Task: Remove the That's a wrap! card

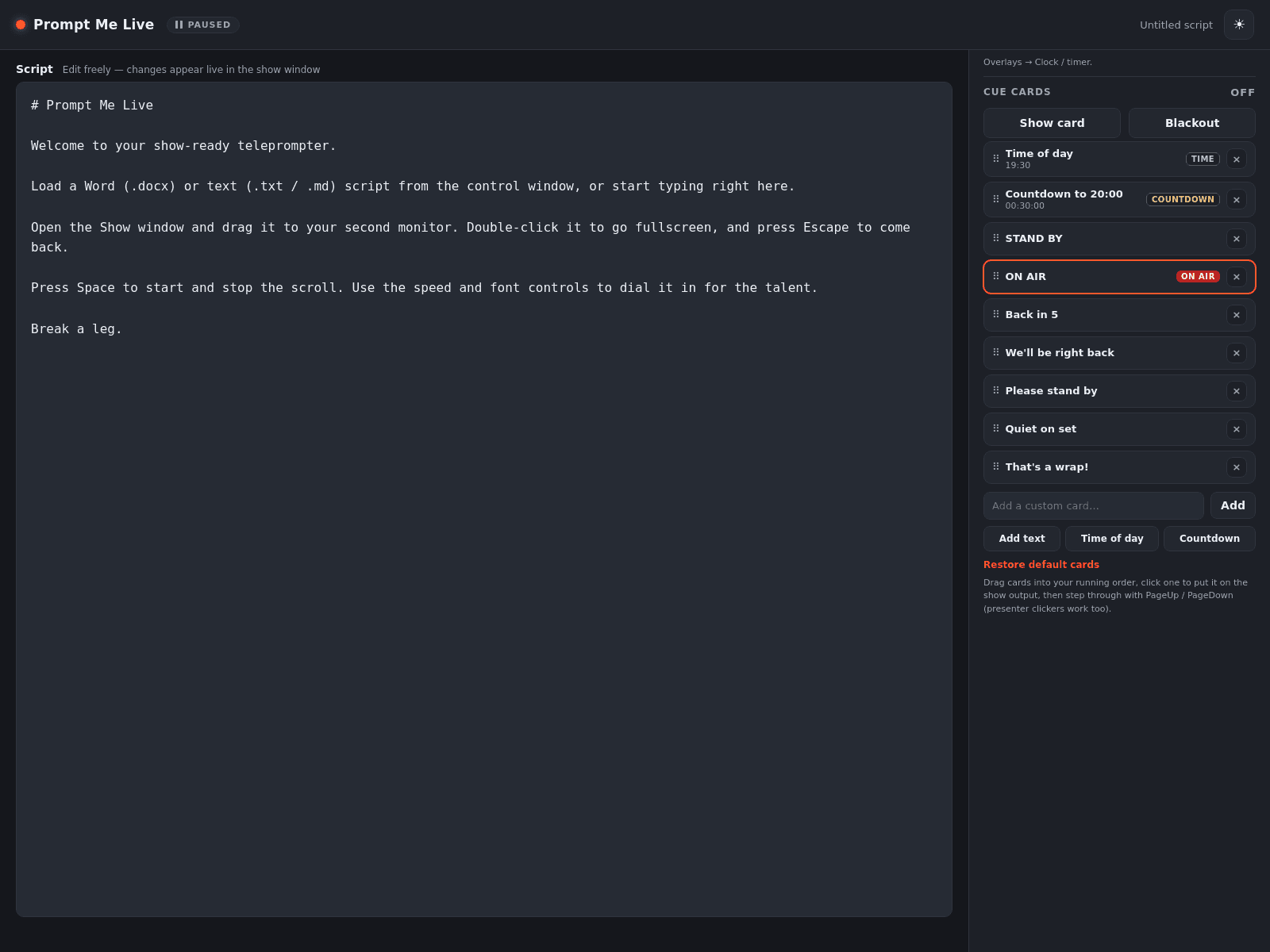Action: coord(1236,467)
